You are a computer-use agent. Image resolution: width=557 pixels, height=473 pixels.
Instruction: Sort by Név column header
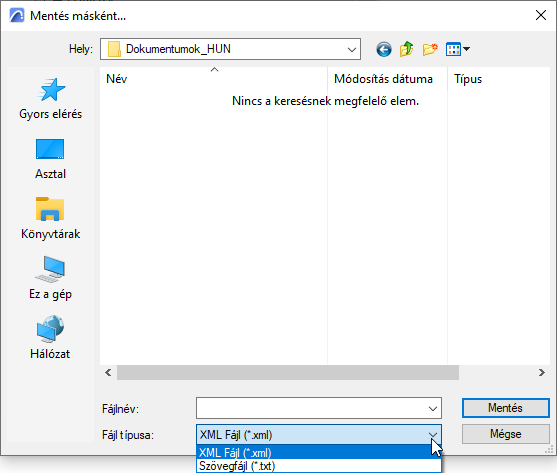(x=214, y=79)
